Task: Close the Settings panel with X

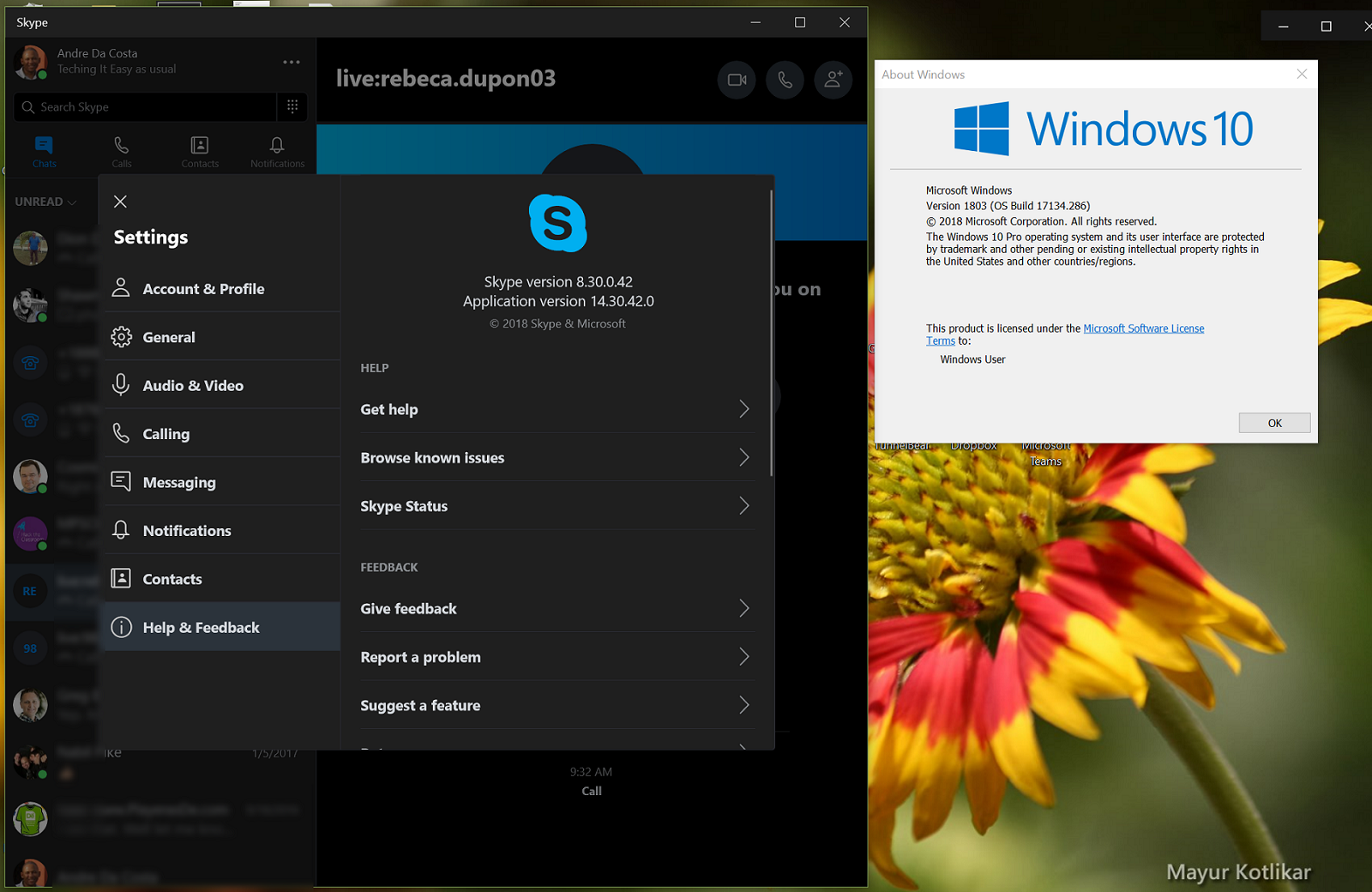Action: (x=120, y=201)
